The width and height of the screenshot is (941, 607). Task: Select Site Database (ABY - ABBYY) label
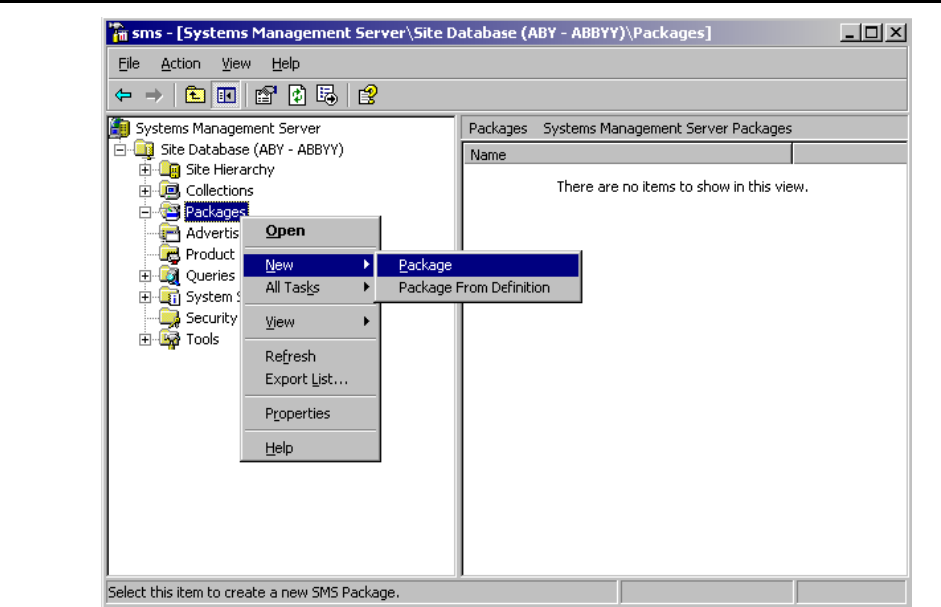click(252, 149)
